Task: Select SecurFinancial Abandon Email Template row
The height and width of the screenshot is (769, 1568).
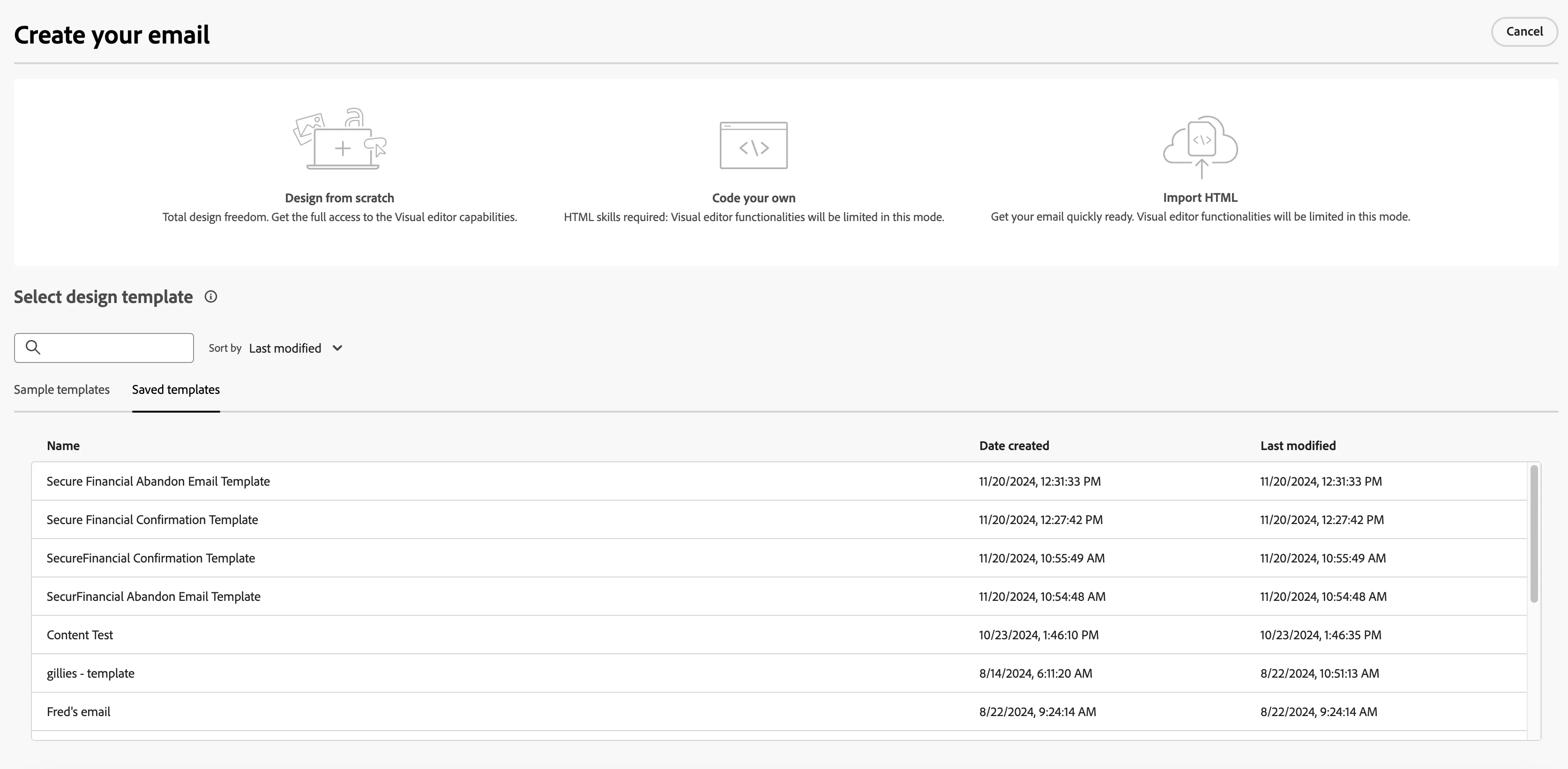Action: click(x=779, y=596)
